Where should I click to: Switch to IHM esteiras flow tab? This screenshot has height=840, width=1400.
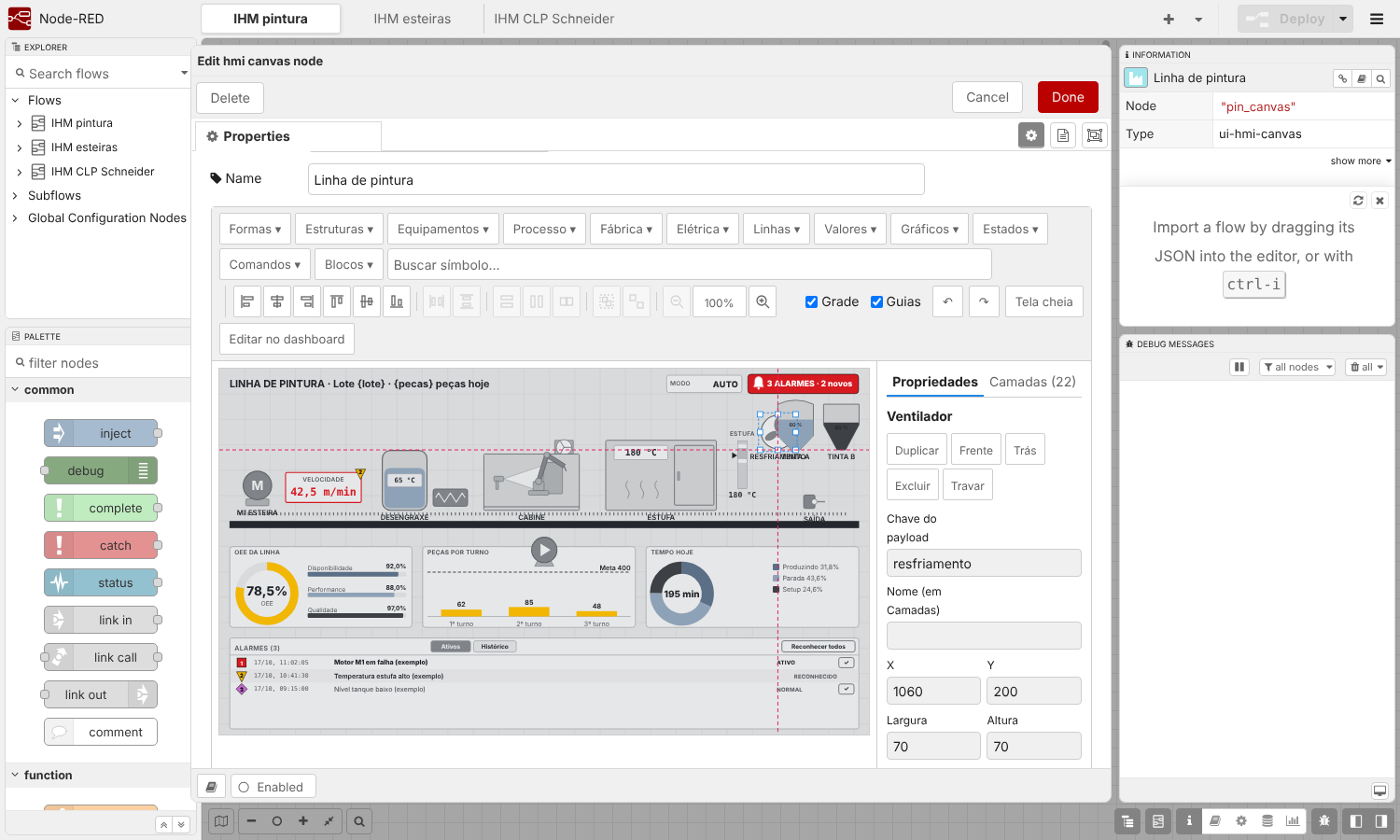pos(412,19)
